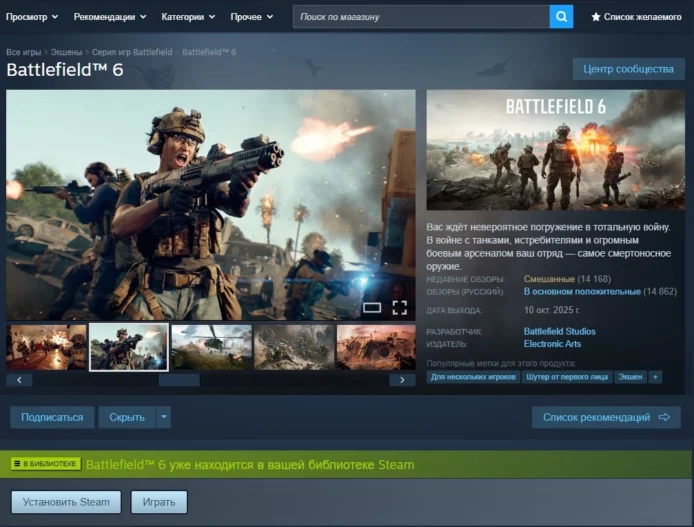This screenshot has width=694, height=527.
Task: Select the explosion interior thumbnail
Action: (46, 347)
